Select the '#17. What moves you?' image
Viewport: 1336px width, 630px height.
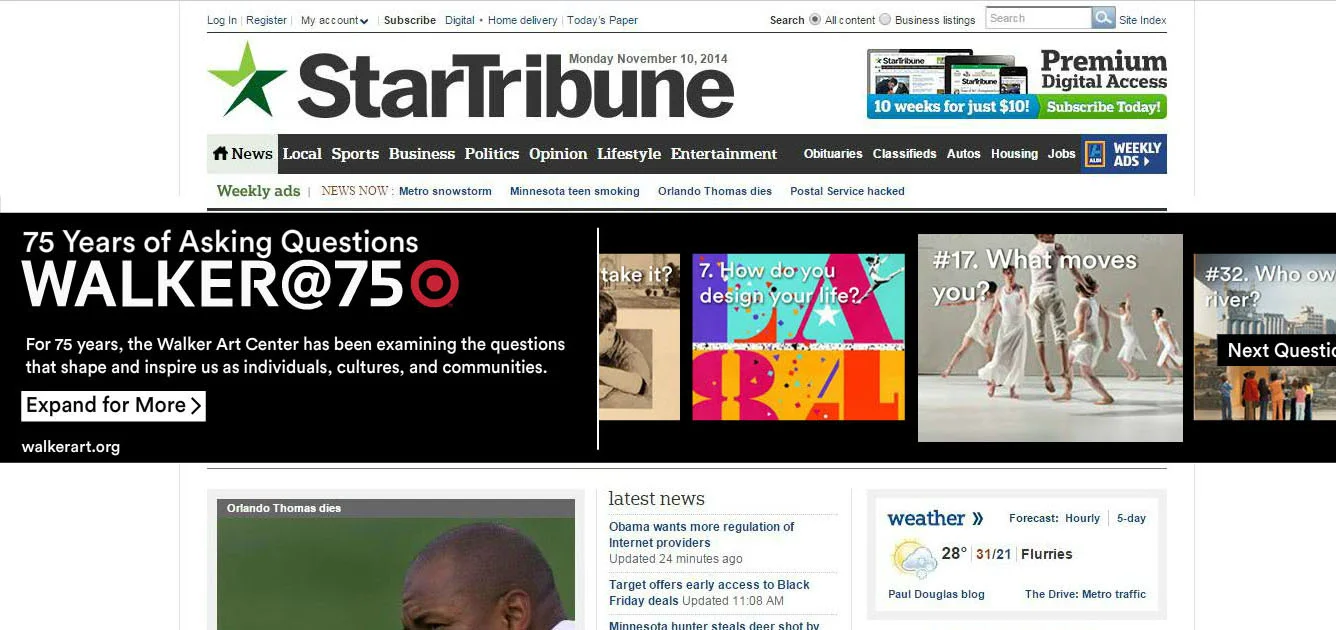tap(1050, 338)
